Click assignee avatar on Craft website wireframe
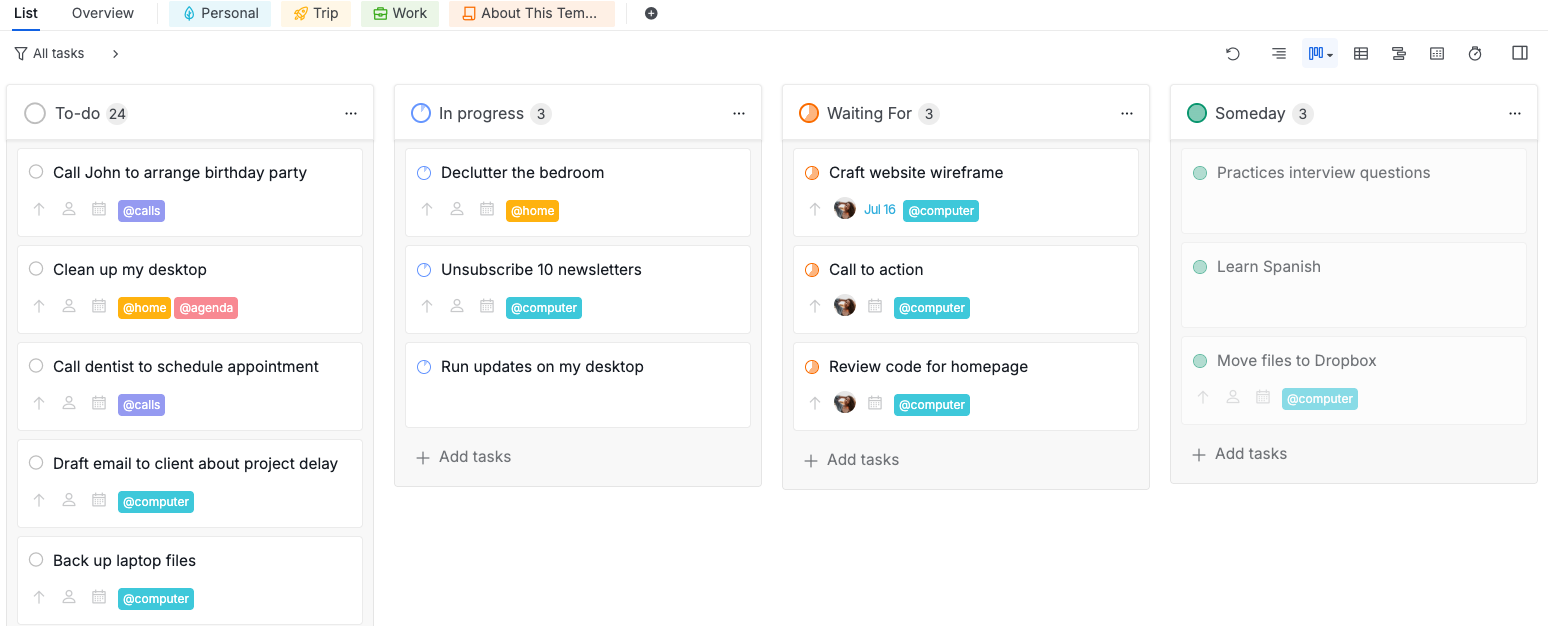 click(x=845, y=209)
